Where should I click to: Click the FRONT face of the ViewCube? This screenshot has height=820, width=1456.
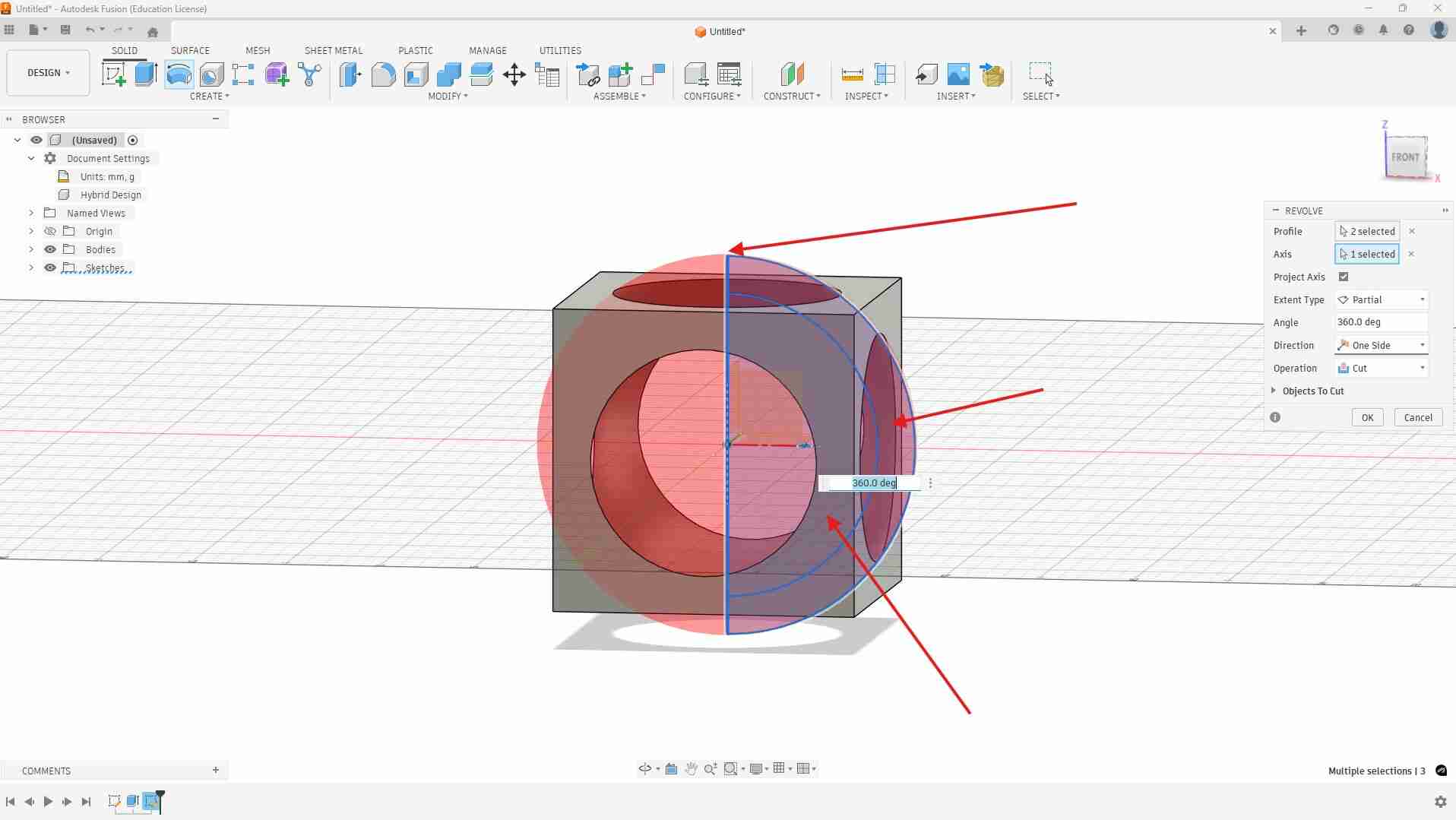pos(1405,157)
